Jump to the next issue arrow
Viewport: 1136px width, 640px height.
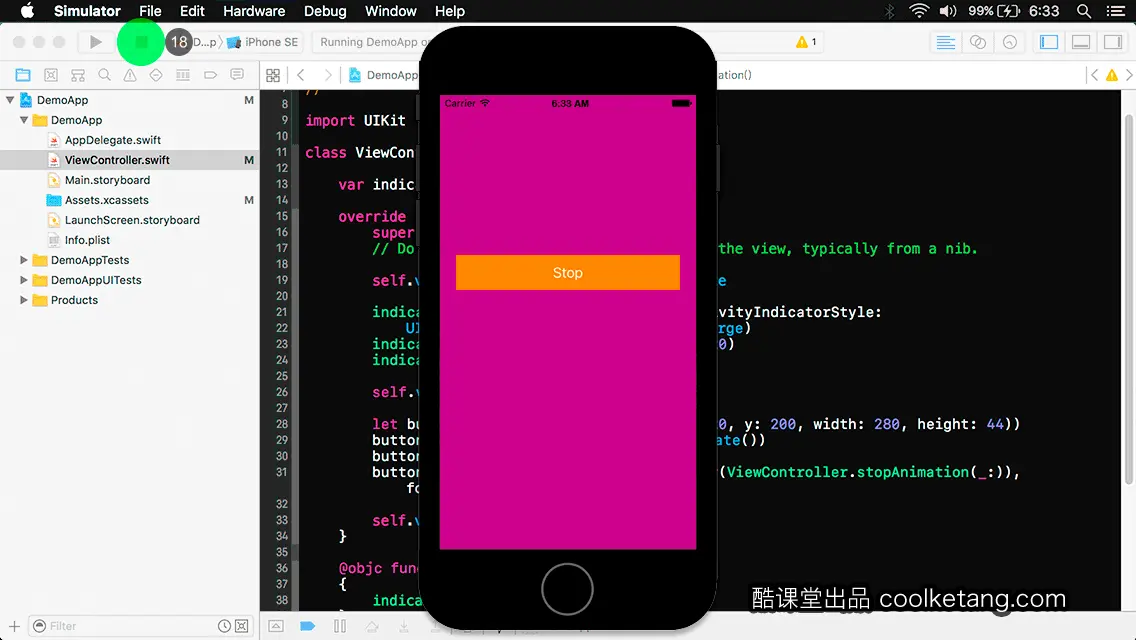tap(1129, 75)
